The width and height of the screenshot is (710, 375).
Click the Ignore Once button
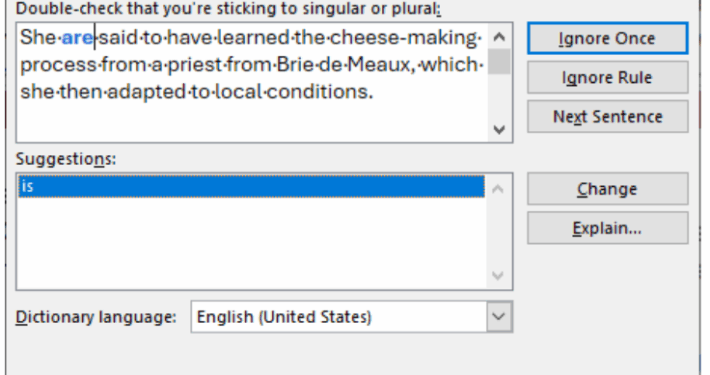tap(607, 38)
